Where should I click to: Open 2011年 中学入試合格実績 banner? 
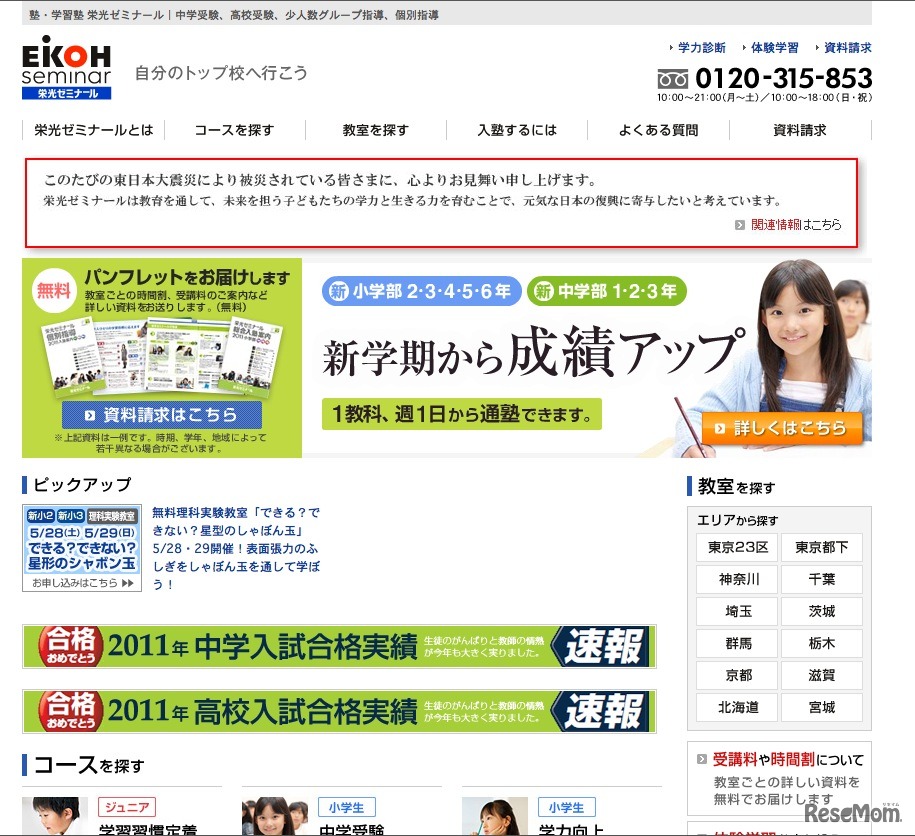click(x=339, y=646)
